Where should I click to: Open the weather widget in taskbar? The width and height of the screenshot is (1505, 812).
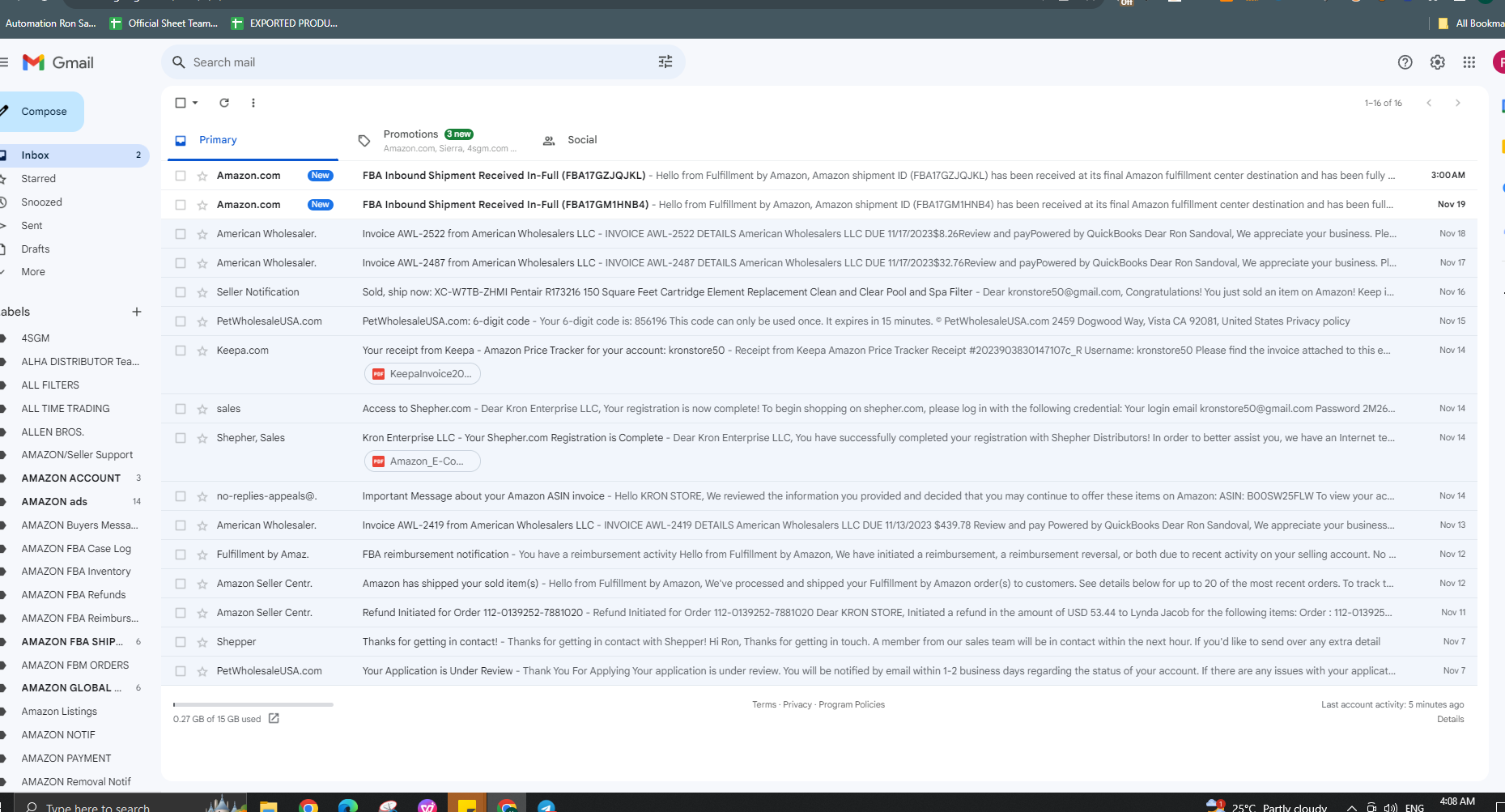(1267, 806)
